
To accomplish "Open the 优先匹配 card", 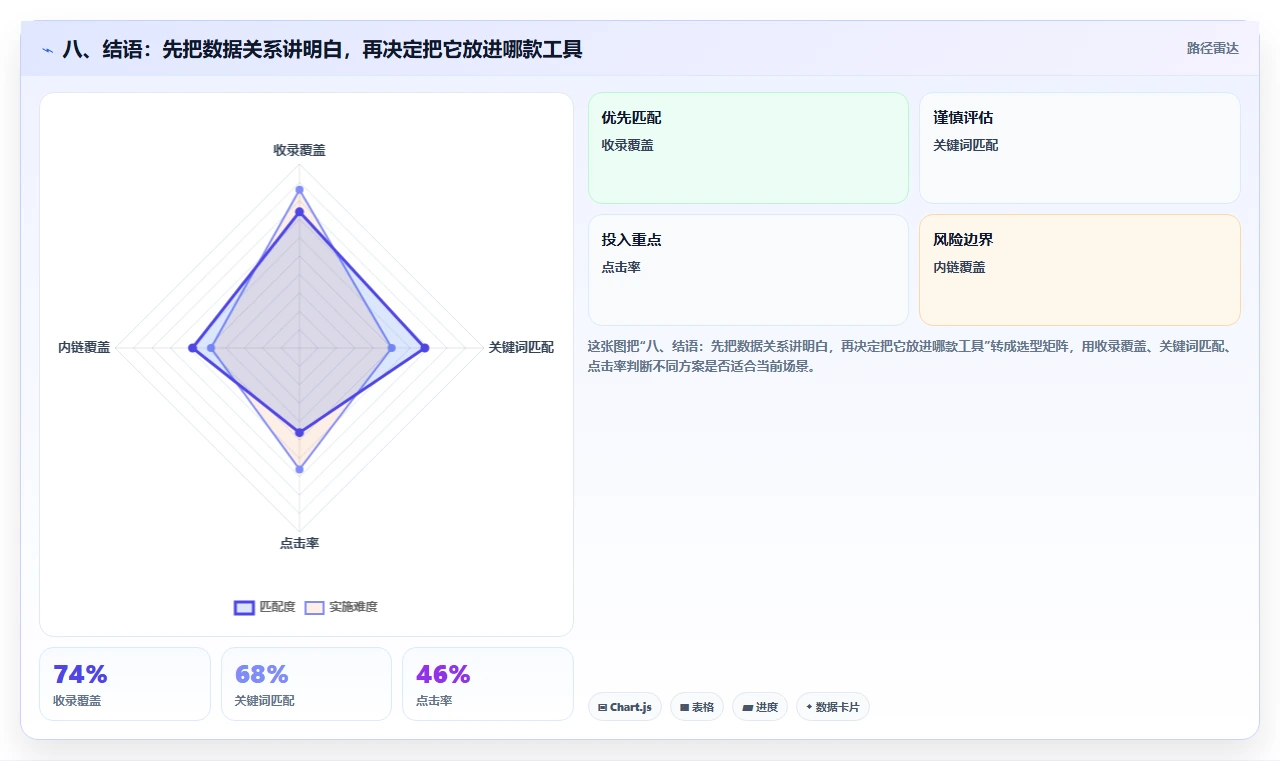I will click(x=748, y=148).
